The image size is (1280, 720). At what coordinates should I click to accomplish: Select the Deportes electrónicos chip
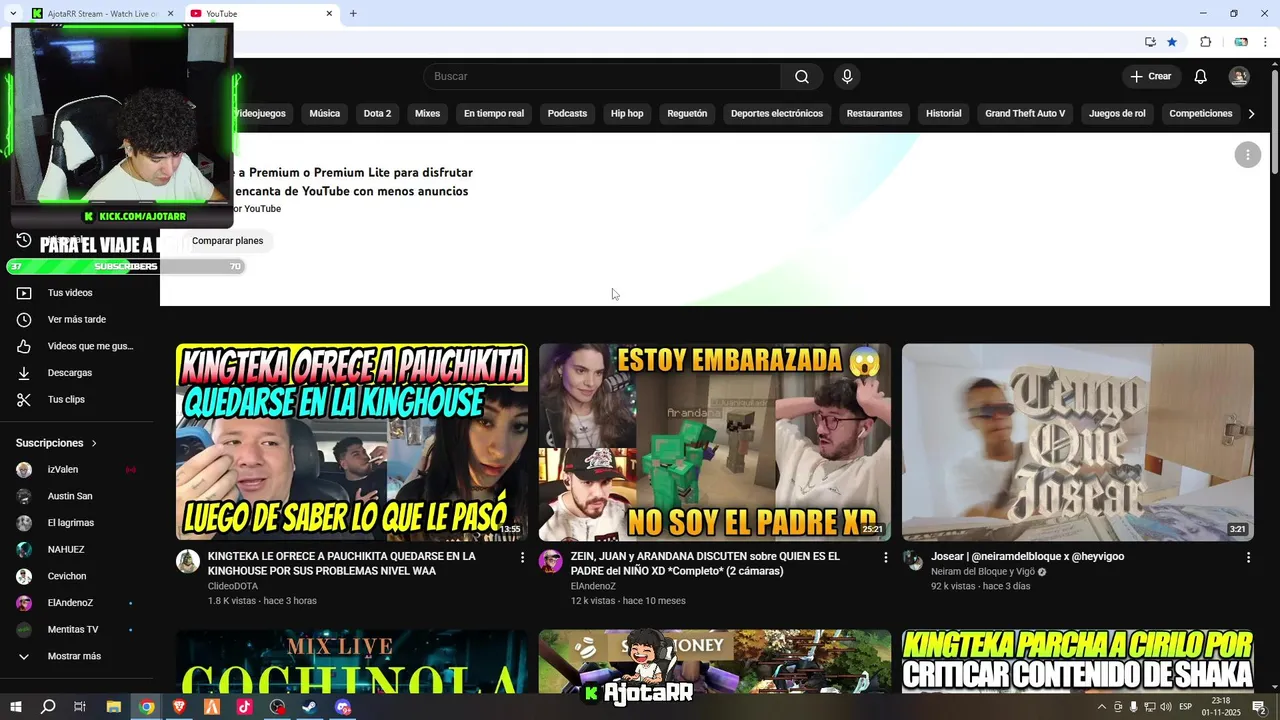[x=777, y=114]
